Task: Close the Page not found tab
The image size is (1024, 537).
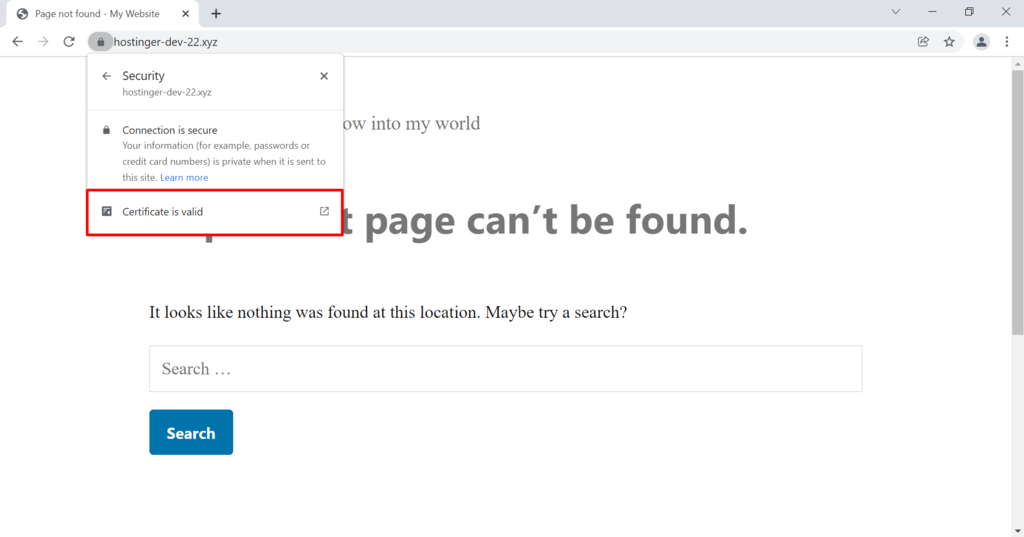Action: click(x=185, y=14)
